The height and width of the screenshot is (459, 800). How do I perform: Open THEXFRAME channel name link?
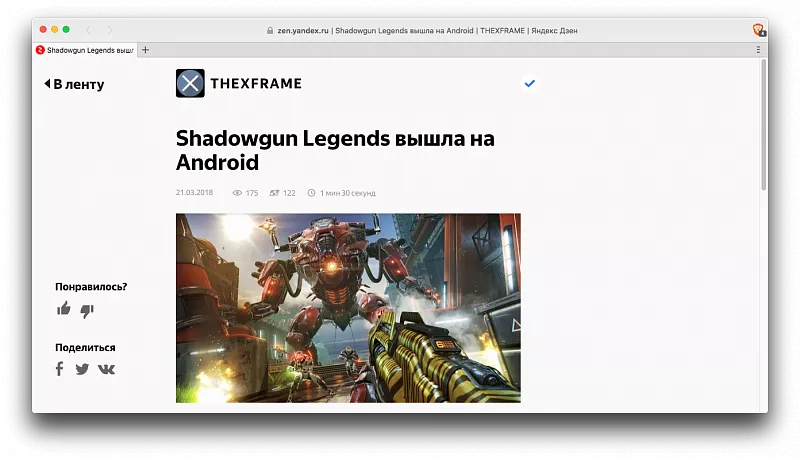pyautogui.click(x=255, y=83)
